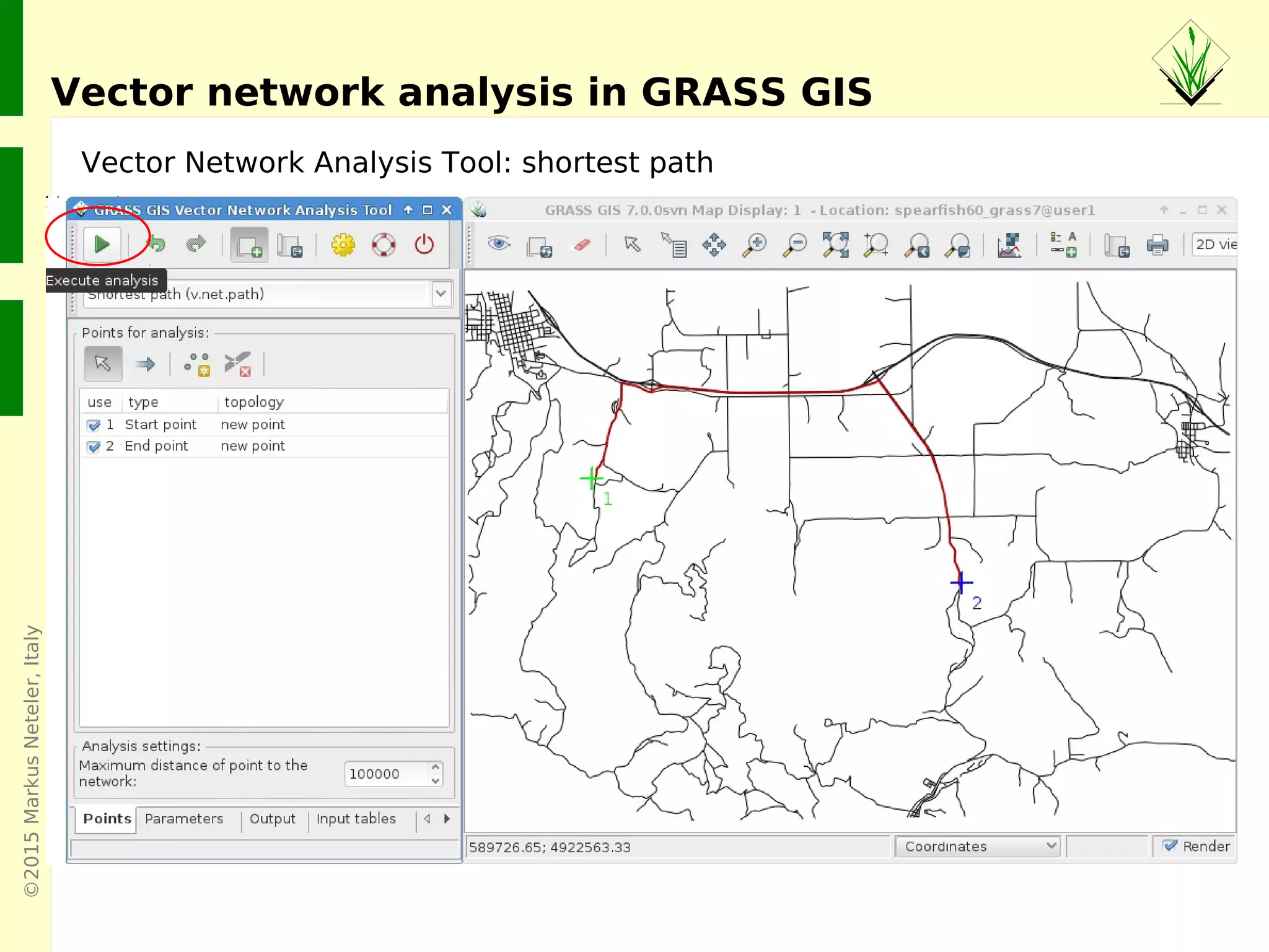Open the various zoom options icon
The image size is (1269, 952).
click(x=958, y=245)
